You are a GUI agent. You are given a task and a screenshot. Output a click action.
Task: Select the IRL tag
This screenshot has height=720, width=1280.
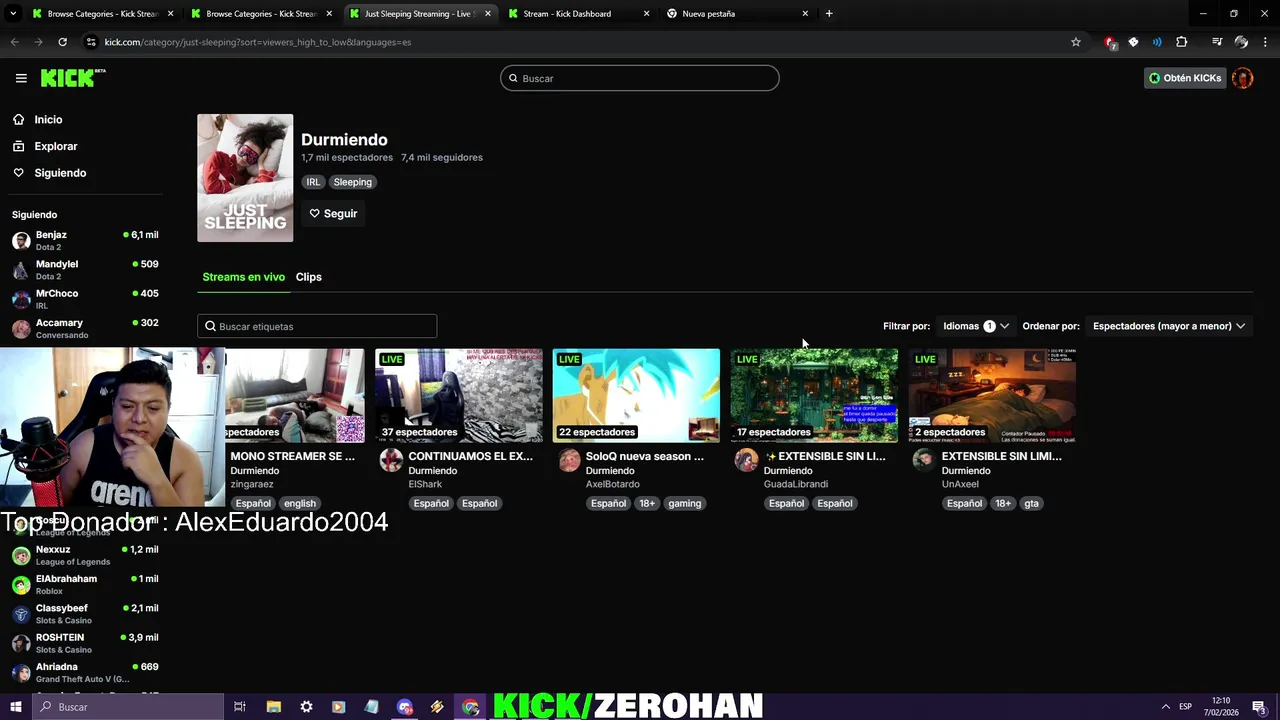[313, 182]
